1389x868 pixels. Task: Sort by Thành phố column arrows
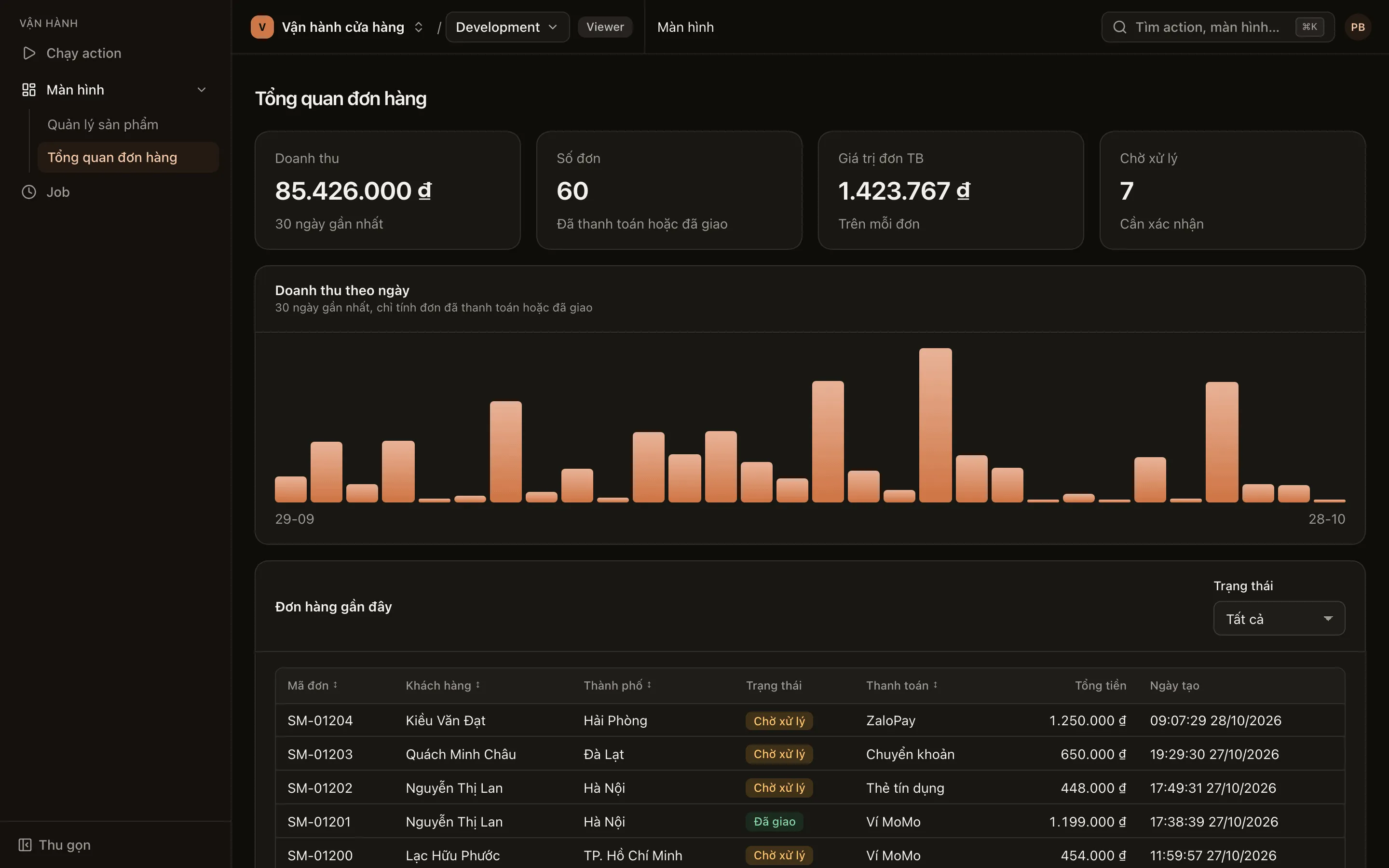(x=649, y=685)
